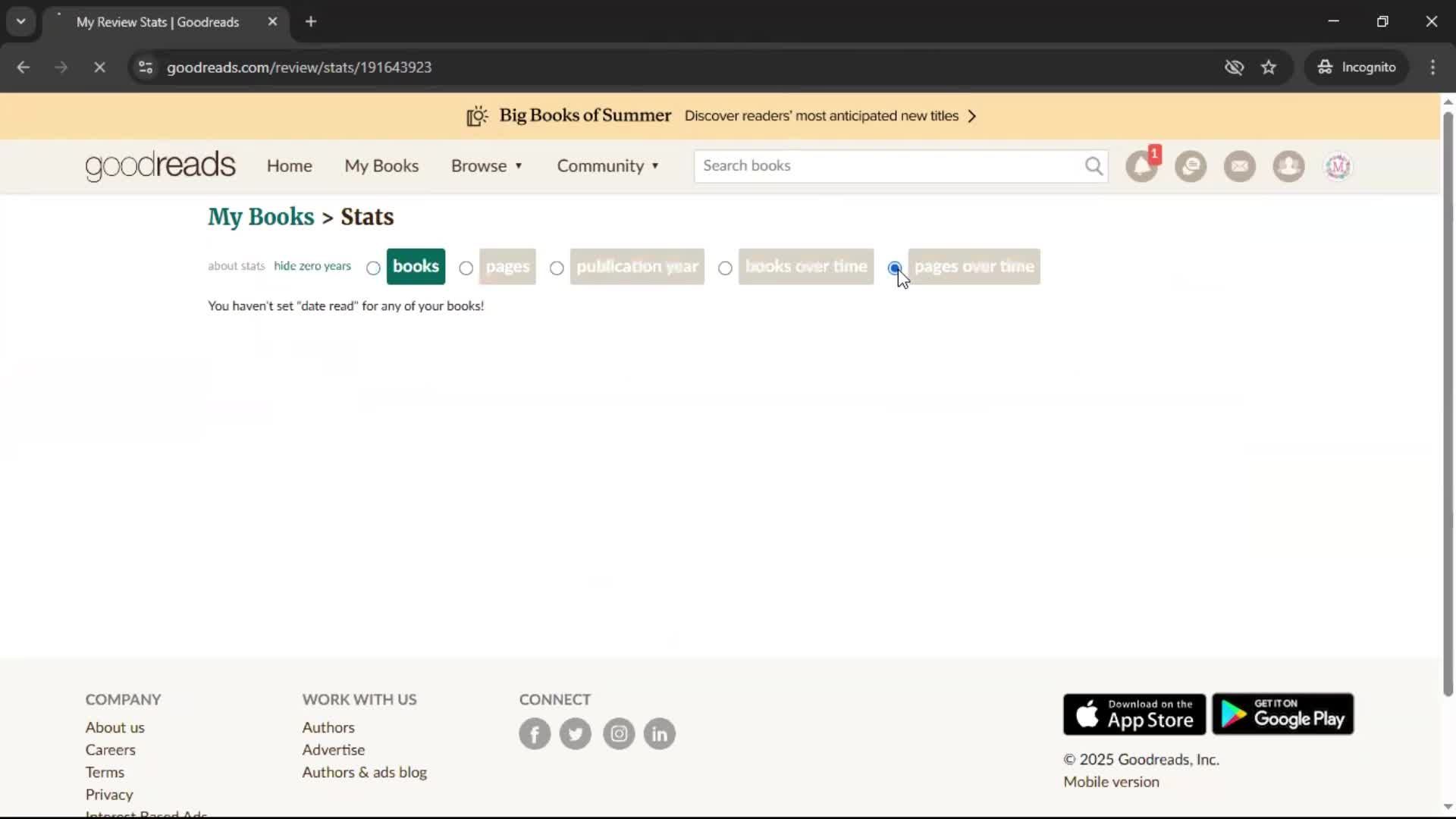Switch to the pages stats tab
Image resolution: width=1456 pixels, height=819 pixels.
click(507, 266)
